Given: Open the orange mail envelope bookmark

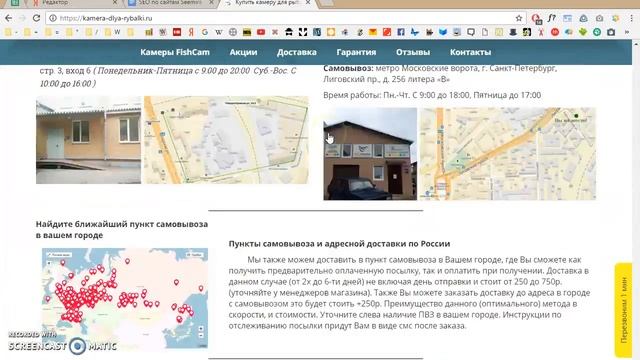Looking at the screenshot, I should point(373,32).
